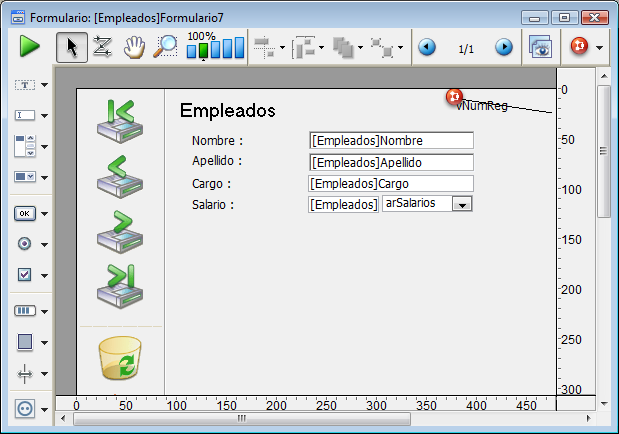Open alignment tool dropdown arrow
The height and width of the screenshot is (434, 619).
[x=282, y=48]
